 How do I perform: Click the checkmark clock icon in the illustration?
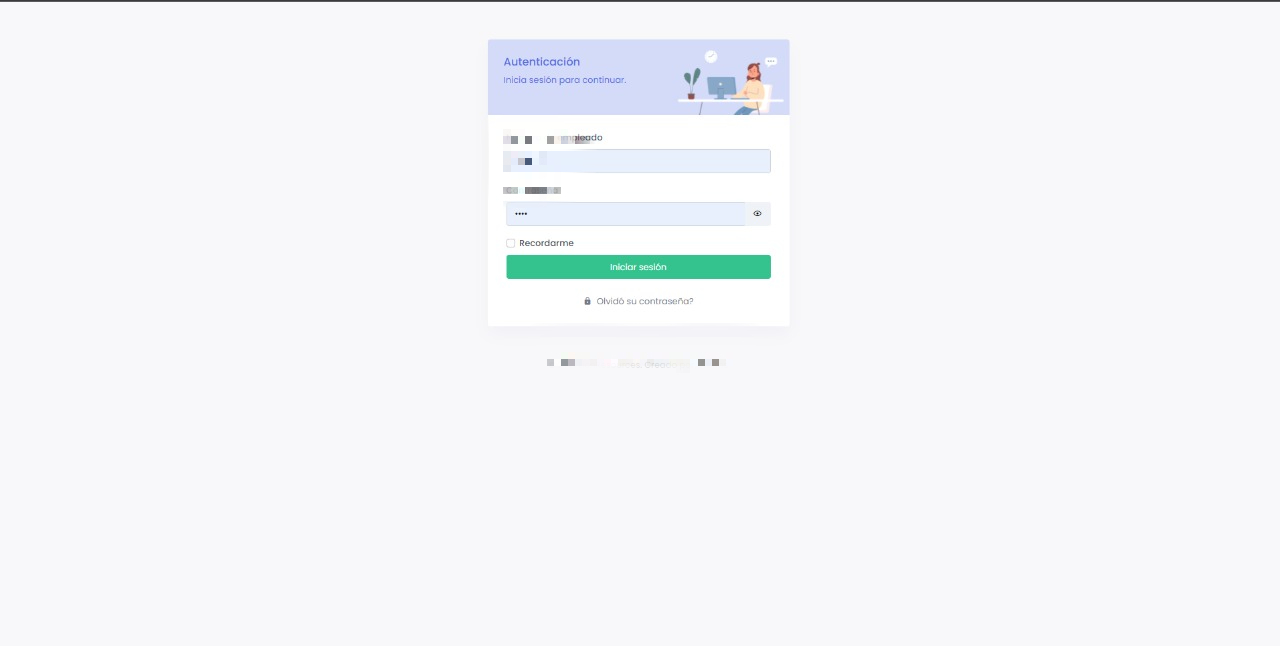(711, 57)
